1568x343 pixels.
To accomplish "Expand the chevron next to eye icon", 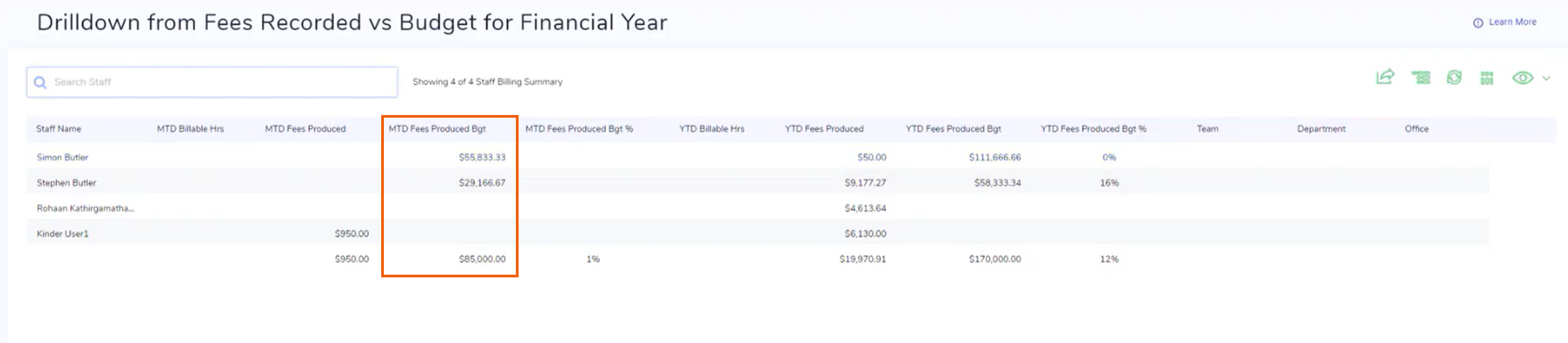I will [1546, 78].
